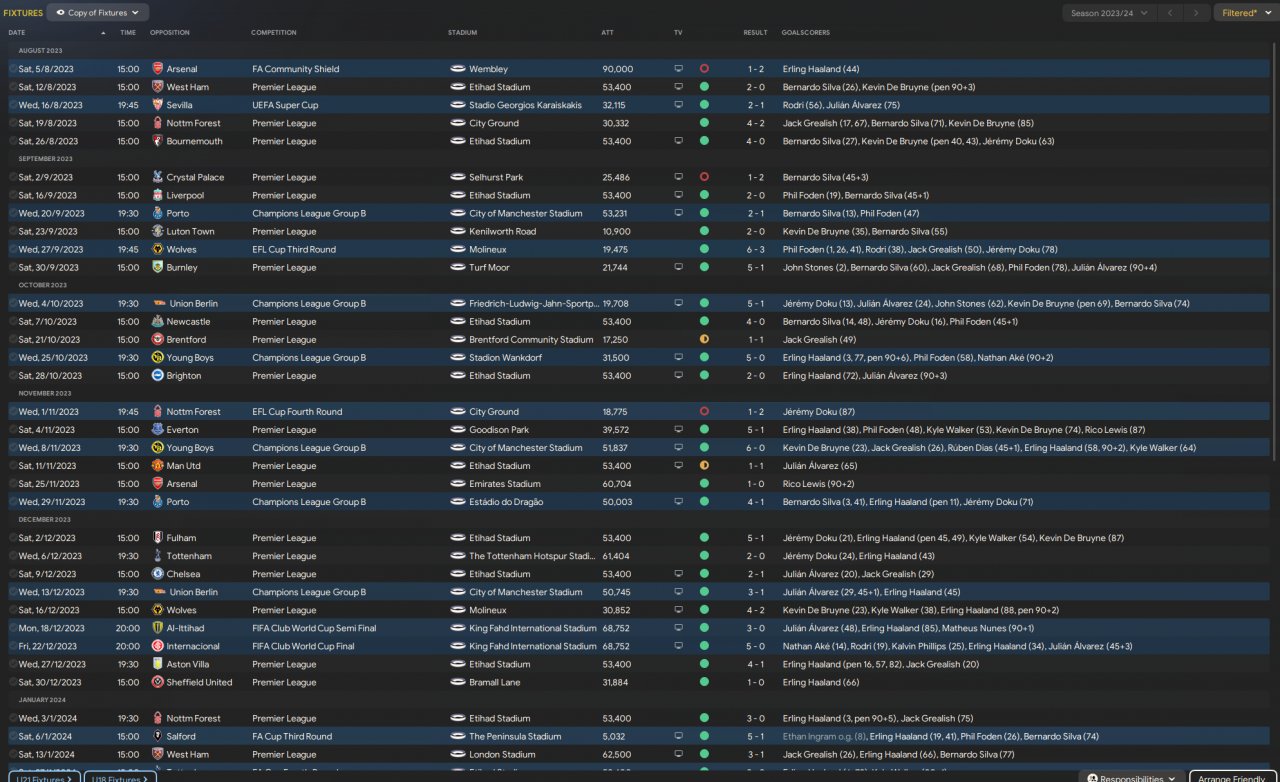Sort by the Competition column header
This screenshot has height=782, width=1280.
pos(274,33)
